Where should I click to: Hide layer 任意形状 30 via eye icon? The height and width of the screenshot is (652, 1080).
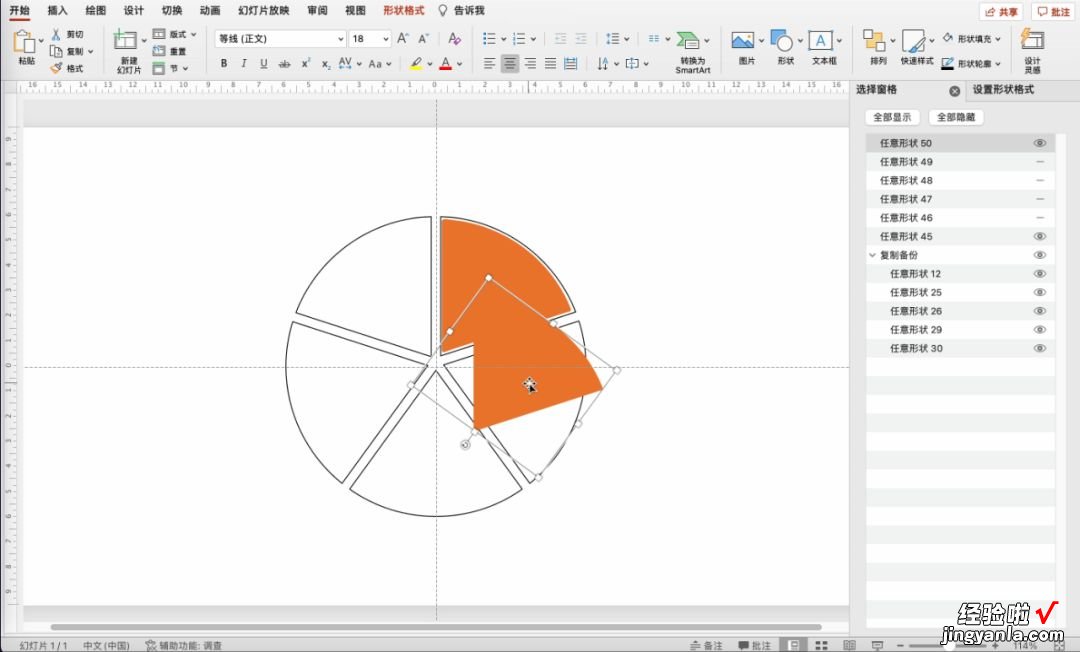pos(1039,348)
